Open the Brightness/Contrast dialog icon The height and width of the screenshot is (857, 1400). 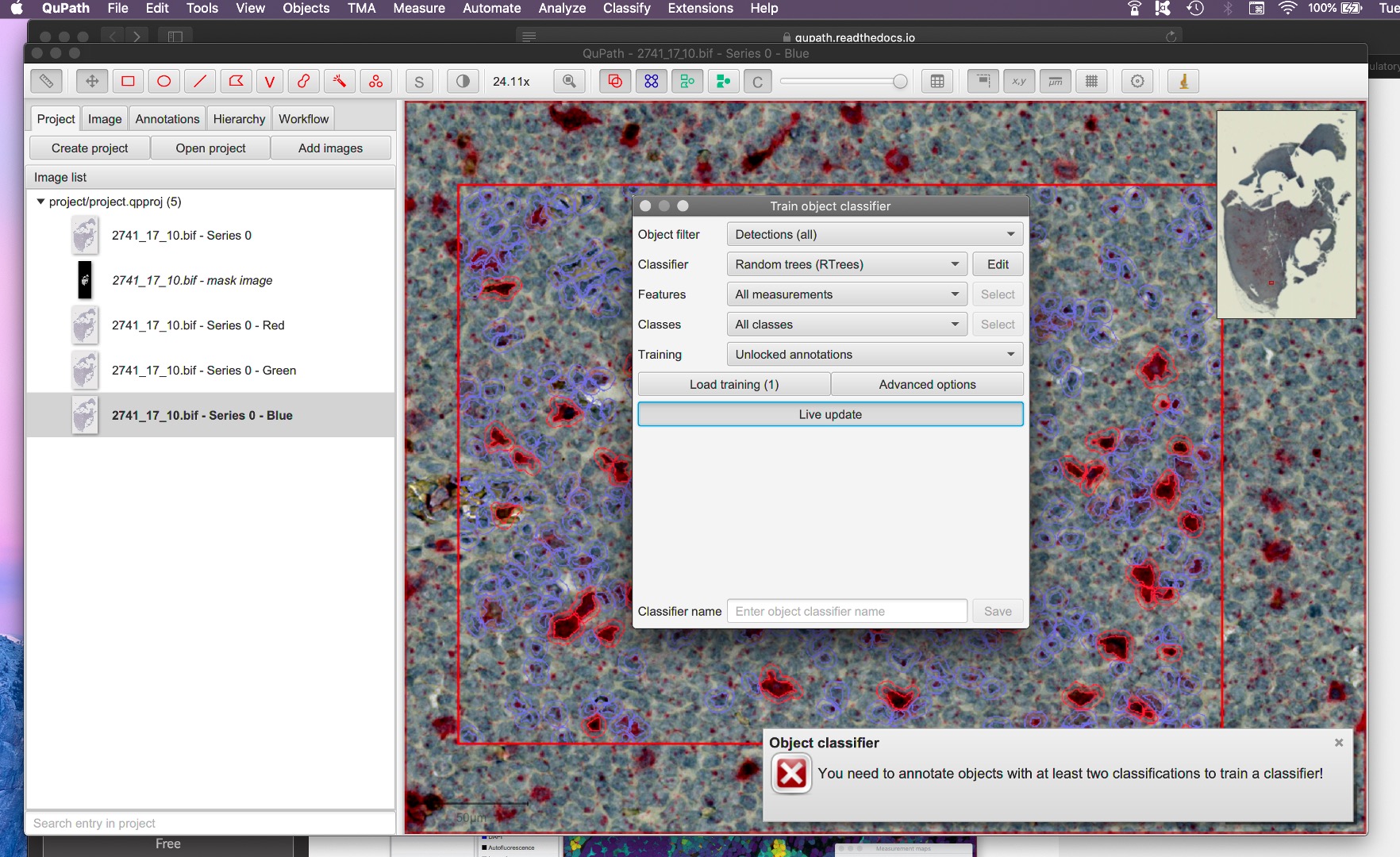(463, 81)
